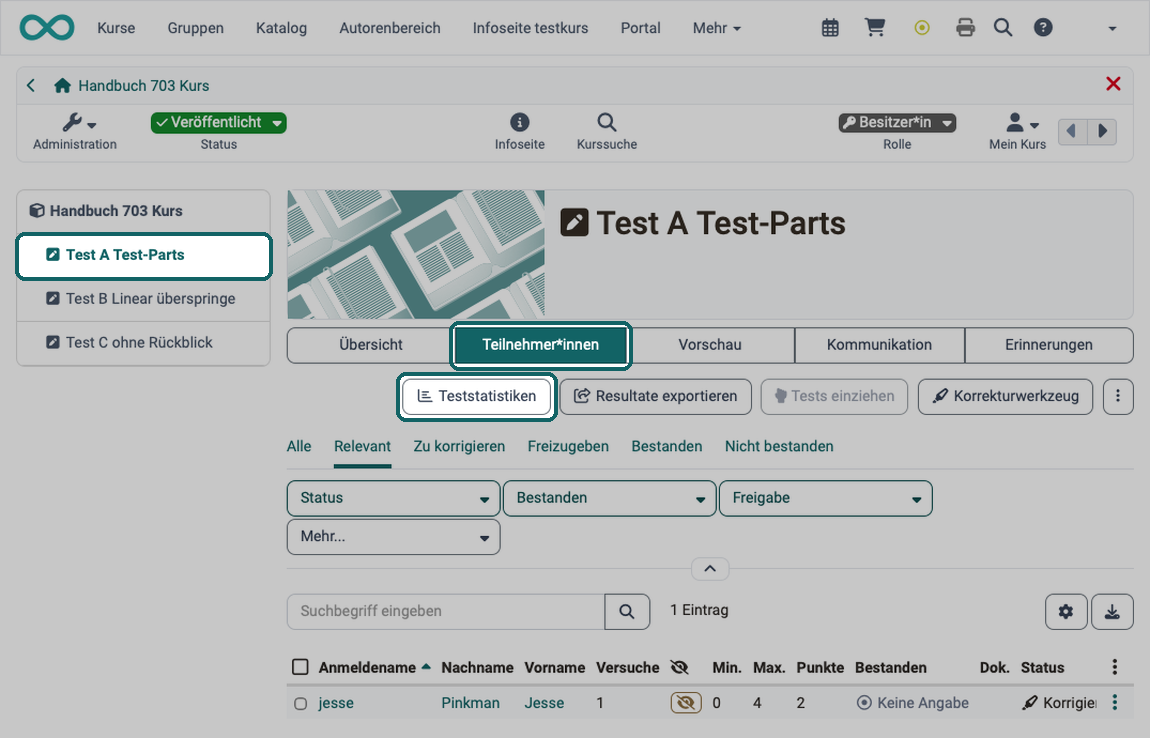Tick the select-all checkbox in table header
The height and width of the screenshot is (738, 1150).
point(300,667)
